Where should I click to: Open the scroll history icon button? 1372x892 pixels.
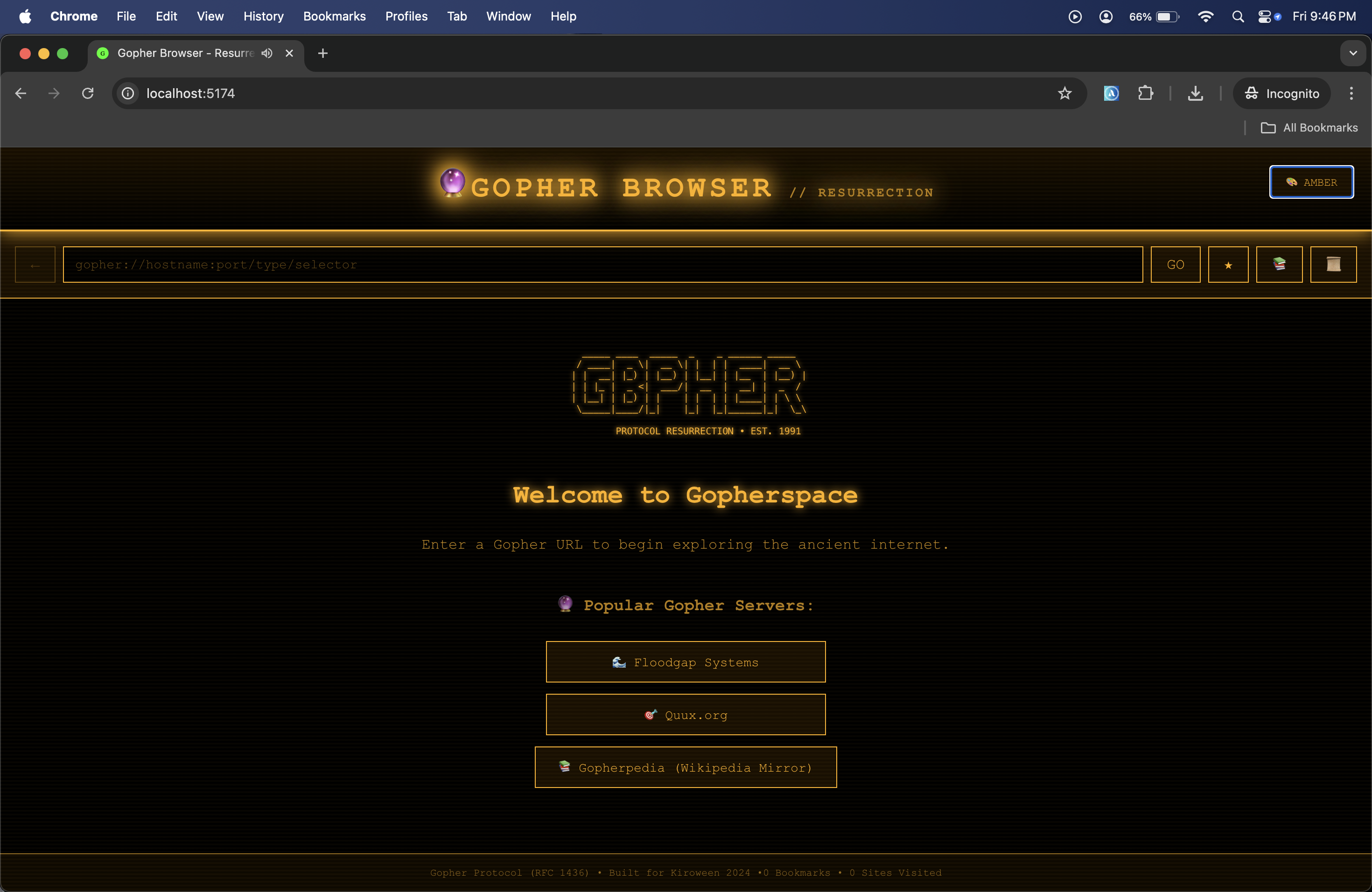1333,265
